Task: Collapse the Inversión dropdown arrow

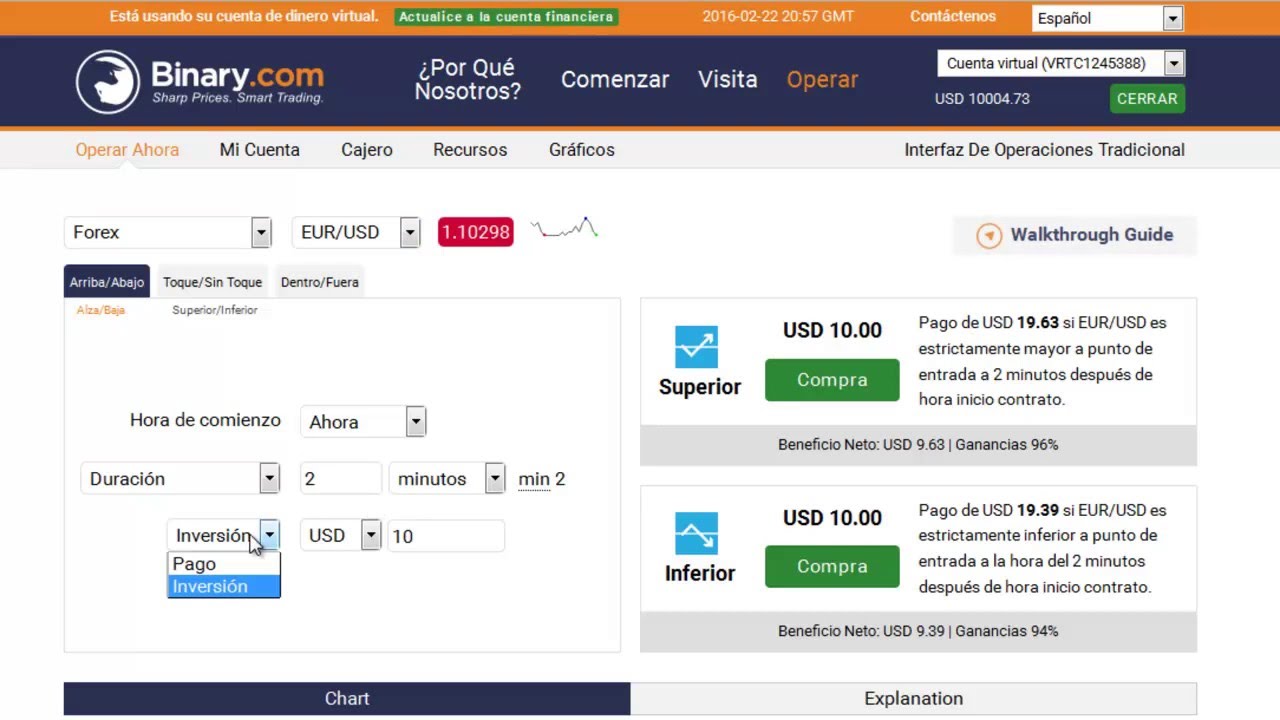Action: (269, 535)
